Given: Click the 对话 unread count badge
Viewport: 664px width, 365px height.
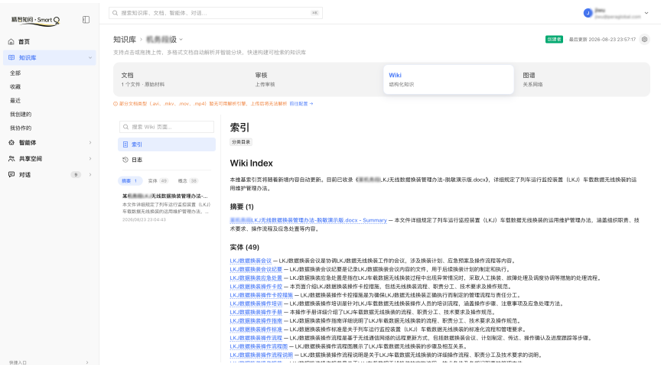Looking at the screenshot, I should 75,174.
